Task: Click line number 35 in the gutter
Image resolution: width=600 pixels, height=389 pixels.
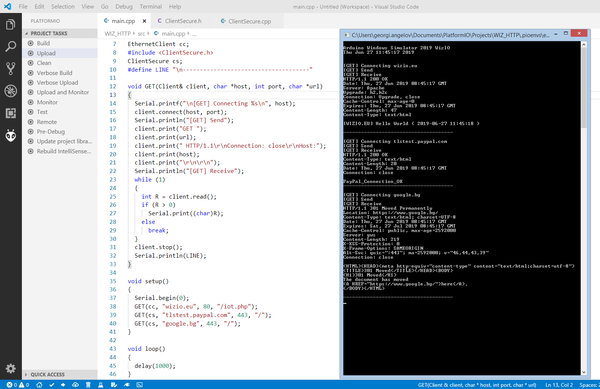Action: (x=112, y=281)
